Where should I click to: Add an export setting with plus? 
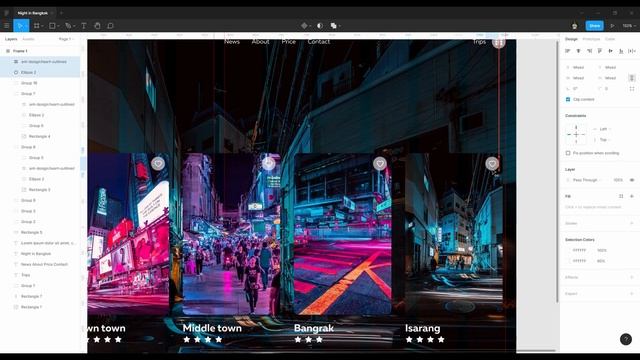pyautogui.click(x=632, y=293)
